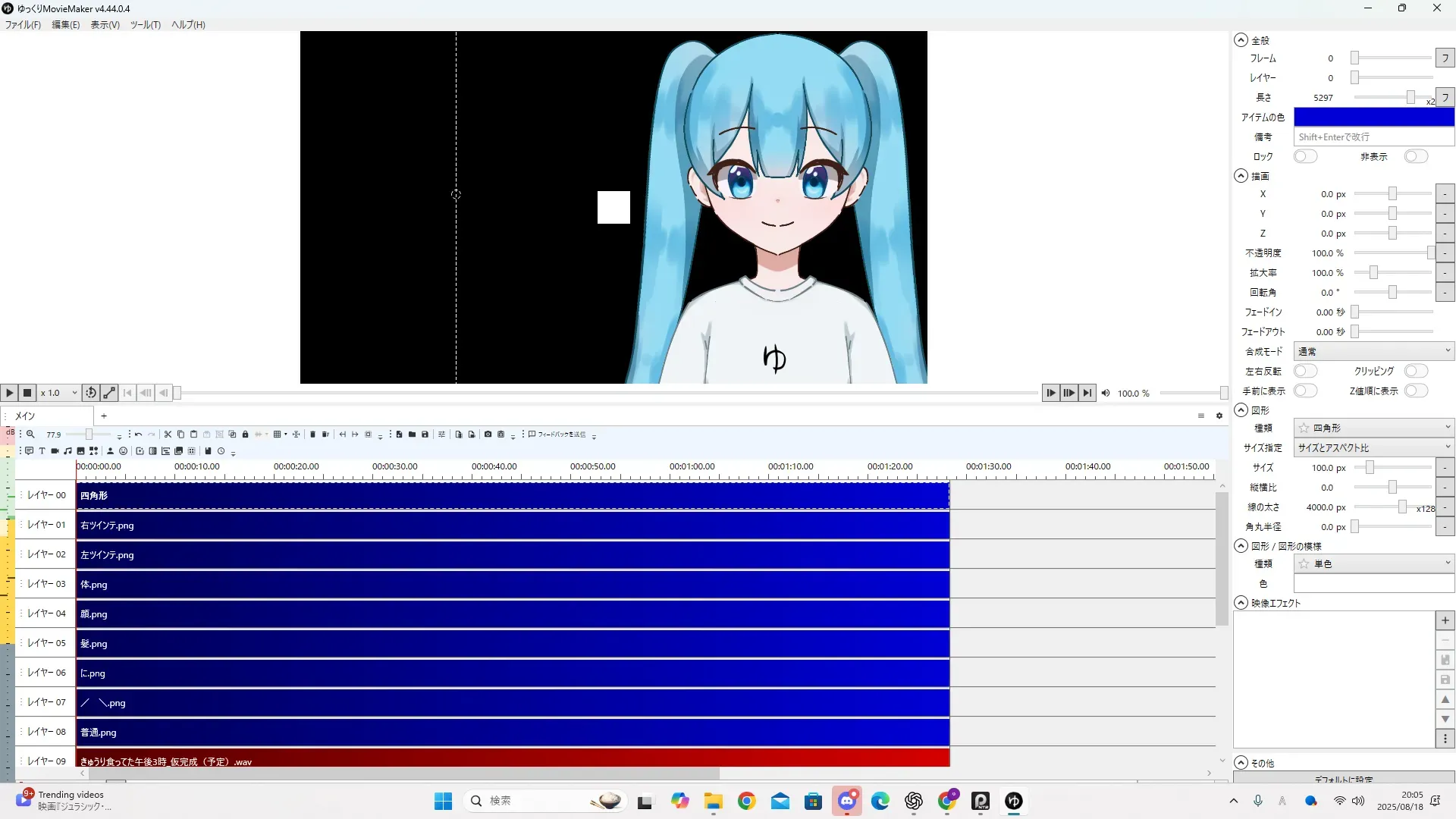Open the ファイル(F) menu
Image resolution: width=1456 pixels, height=819 pixels.
coord(23,25)
